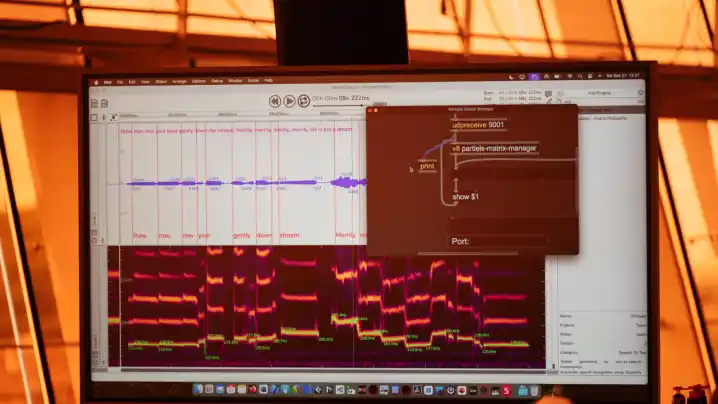The height and width of the screenshot is (404, 718).
Task: Select the show $1 message box
Action: tap(465, 197)
